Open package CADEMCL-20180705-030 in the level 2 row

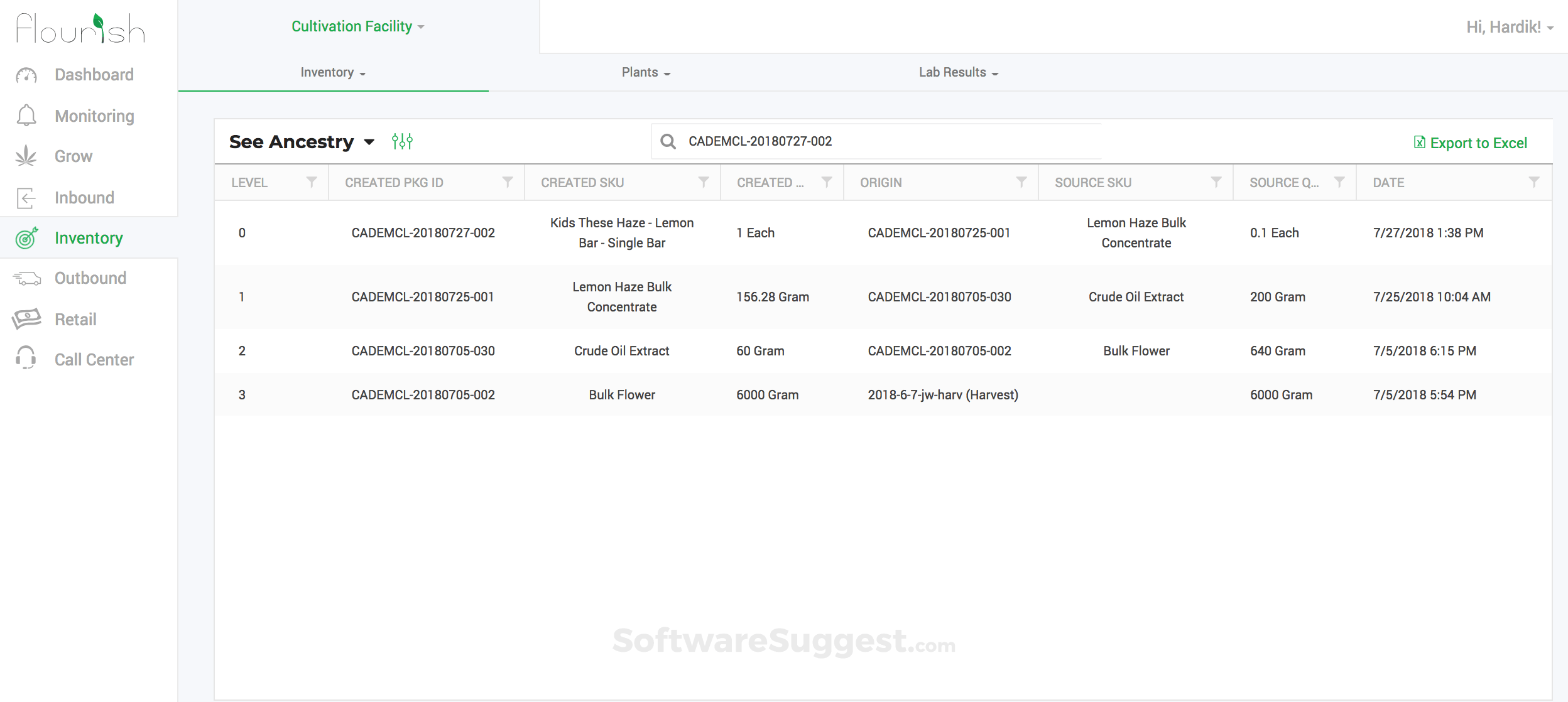[x=423, y=351]
